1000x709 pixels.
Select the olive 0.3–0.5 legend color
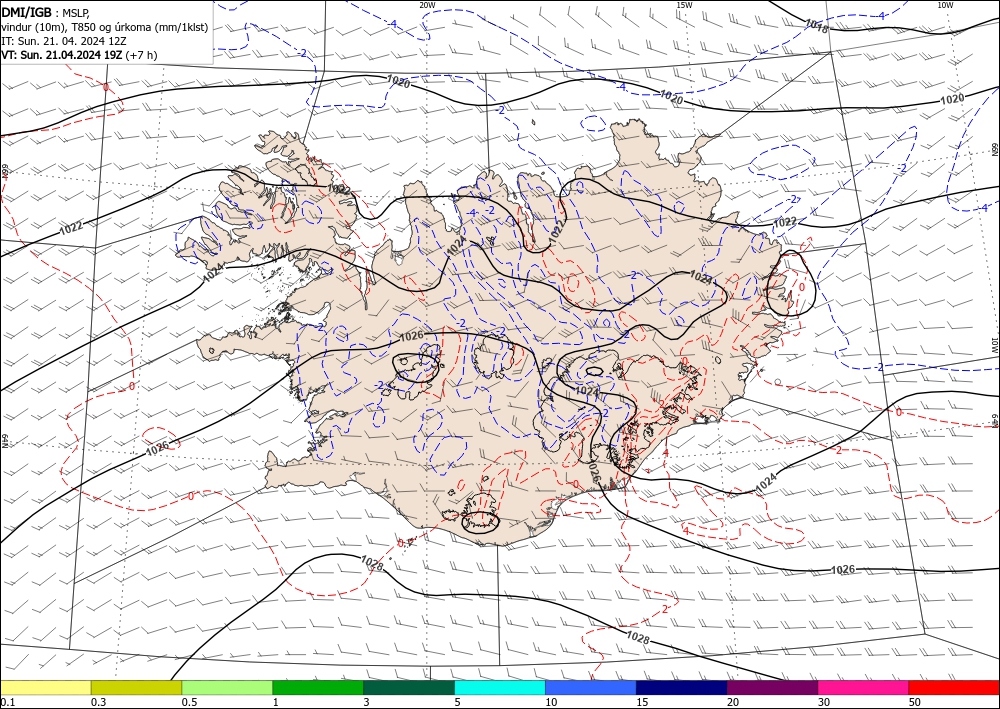coord(136,687)
